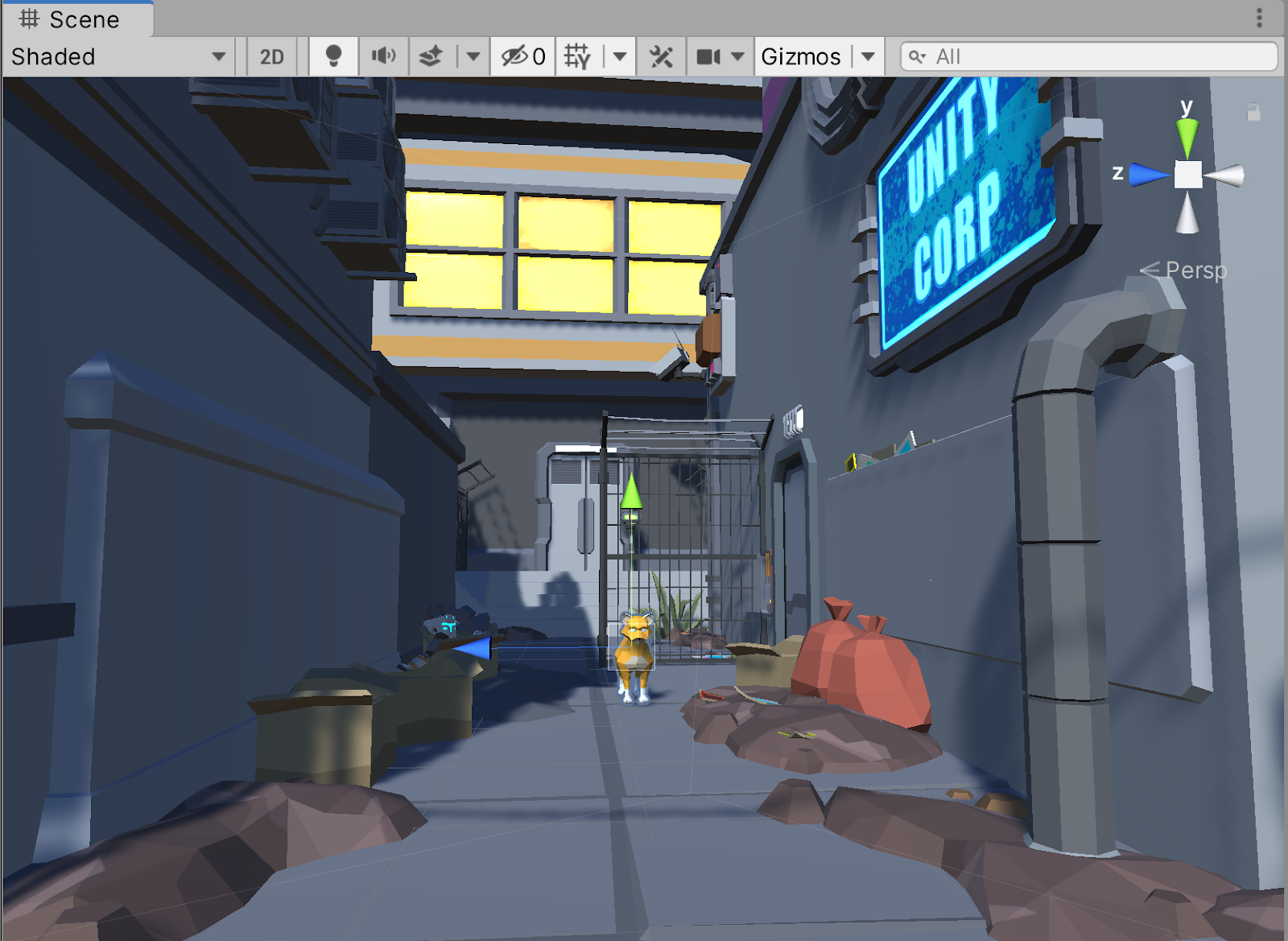Toggle the orientation gizmo lock icon
Screen dimensions: 1288x941
click(x=1253, y=113)
